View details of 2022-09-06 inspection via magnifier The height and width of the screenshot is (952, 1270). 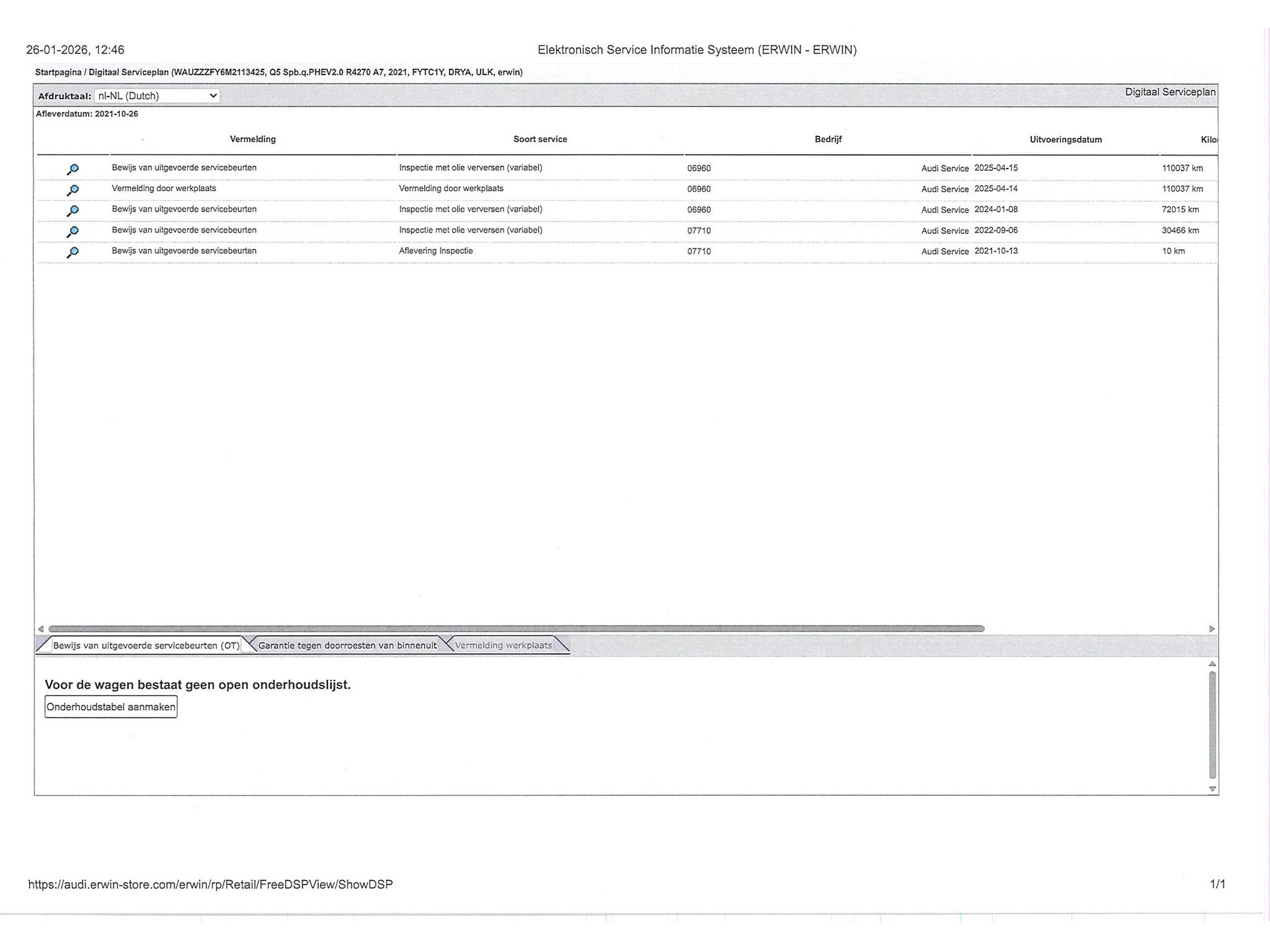[x=73, y=231]
